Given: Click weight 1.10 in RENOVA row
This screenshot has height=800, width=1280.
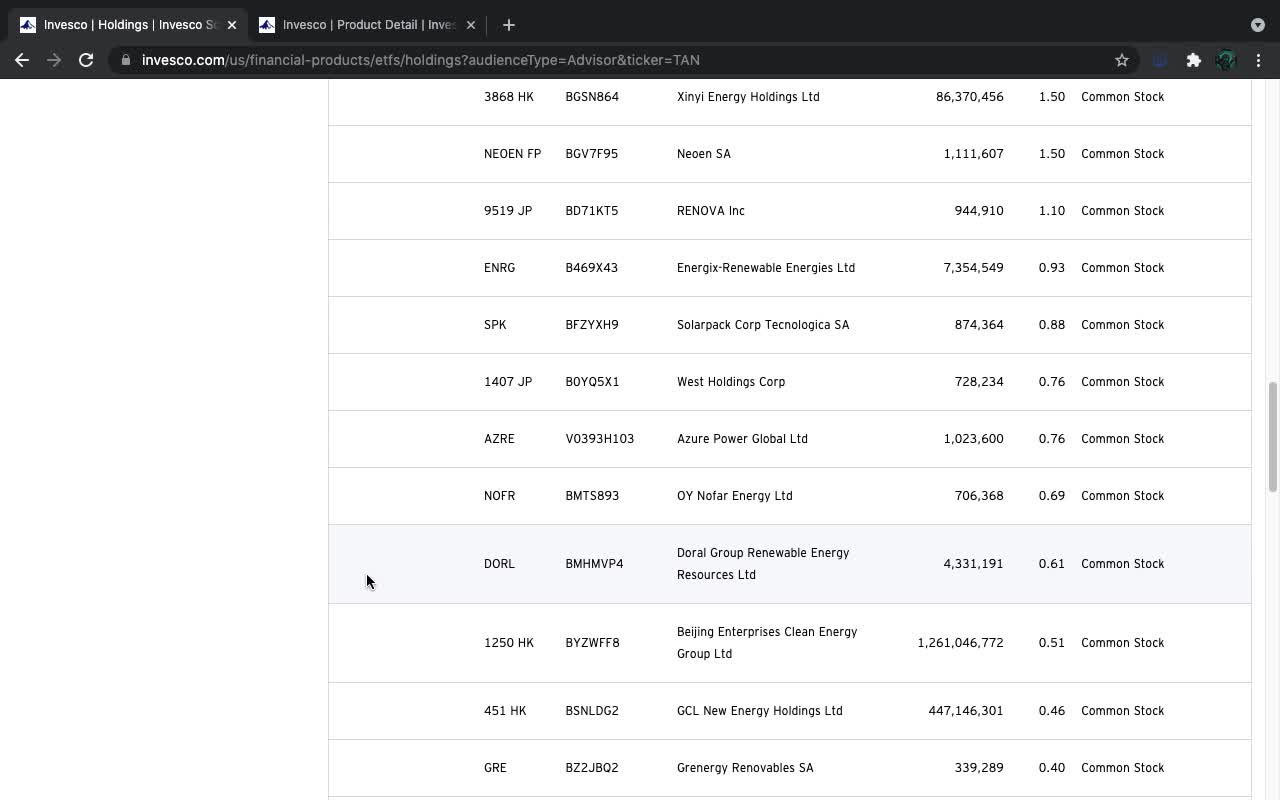Looking at the screenshot, I should pyautogui.click(x=1052, y=211).
